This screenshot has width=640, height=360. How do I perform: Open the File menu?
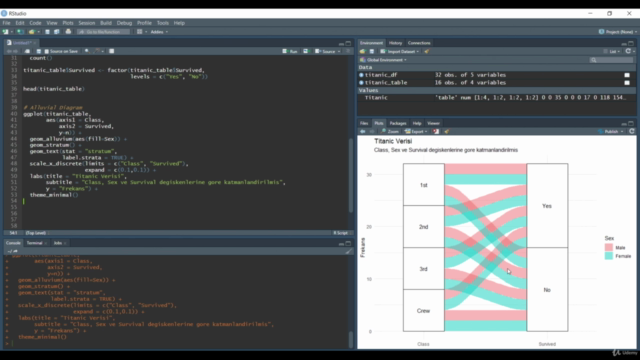(x=6, y=23)
